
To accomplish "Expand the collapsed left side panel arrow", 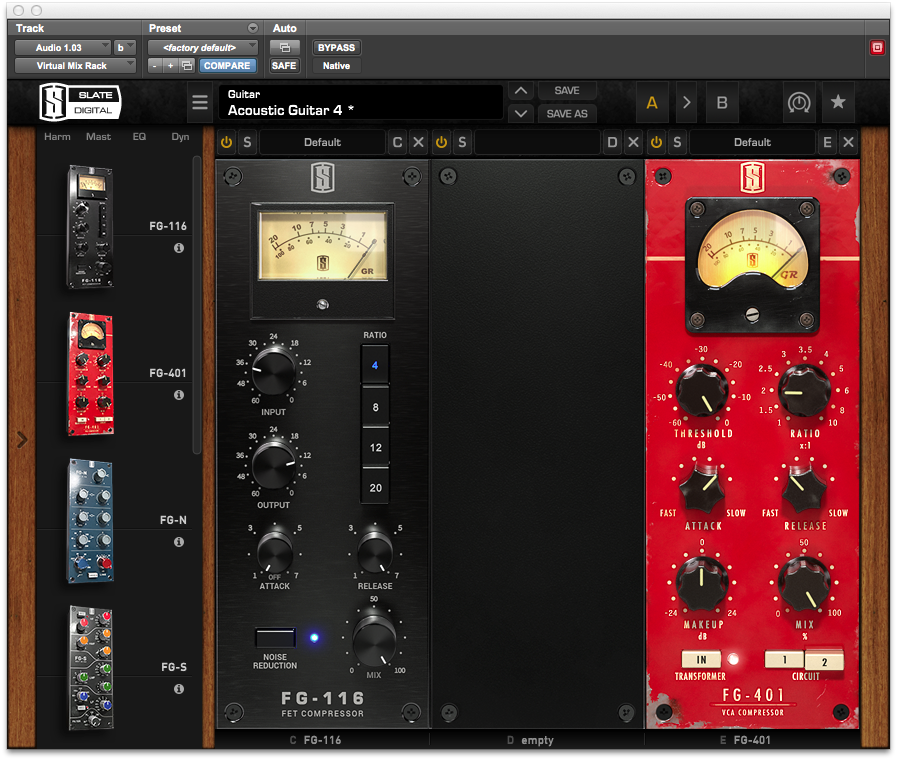I will 22,439.
